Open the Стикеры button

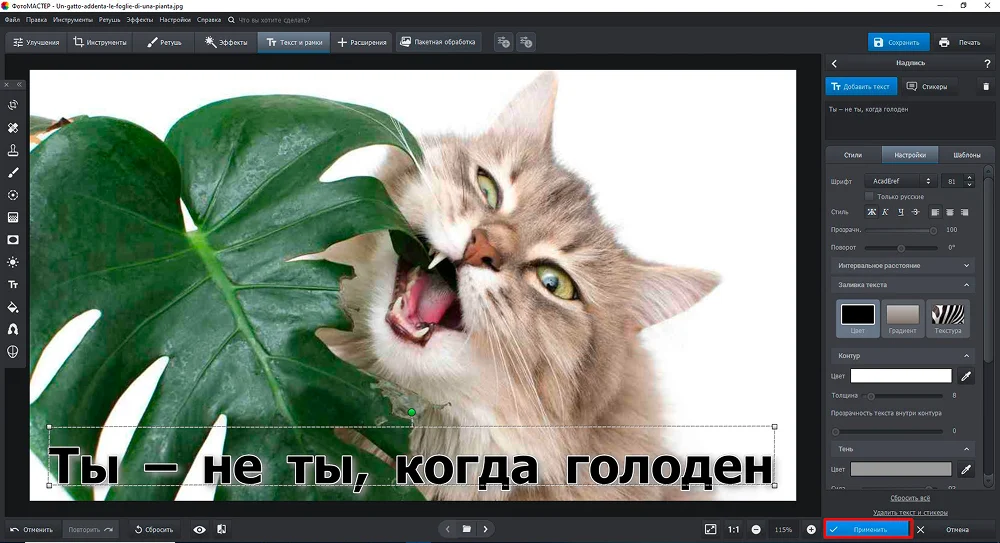927,86
